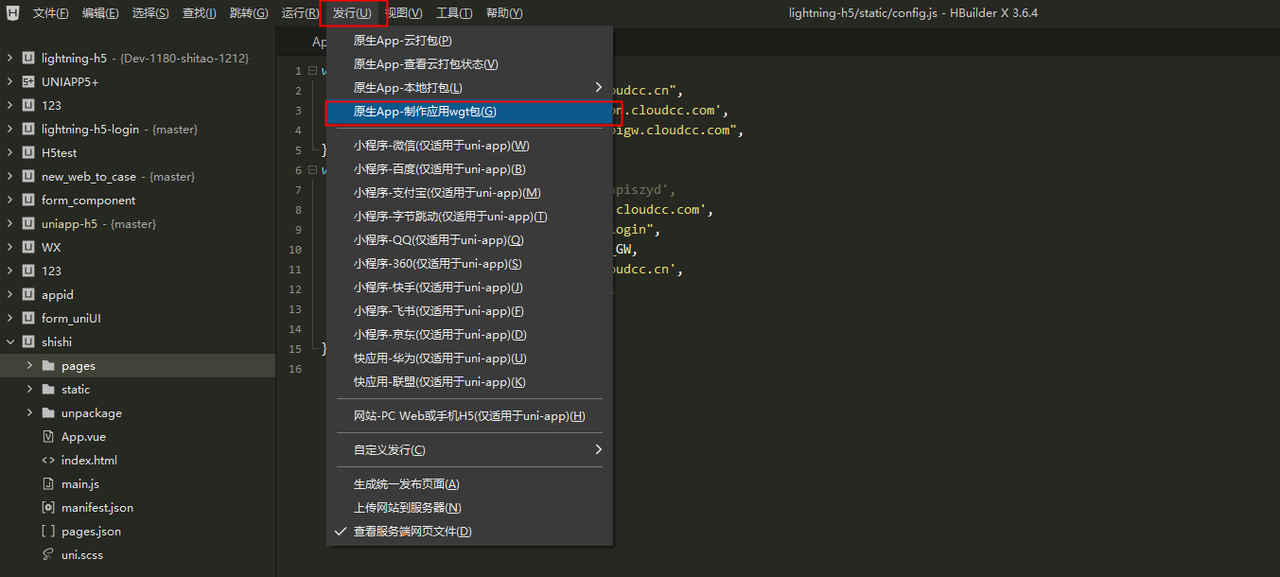Viewport: 1280px width, 577px height.
Task: Collapse the shishi project folder
Action: (x=10, y=342)
